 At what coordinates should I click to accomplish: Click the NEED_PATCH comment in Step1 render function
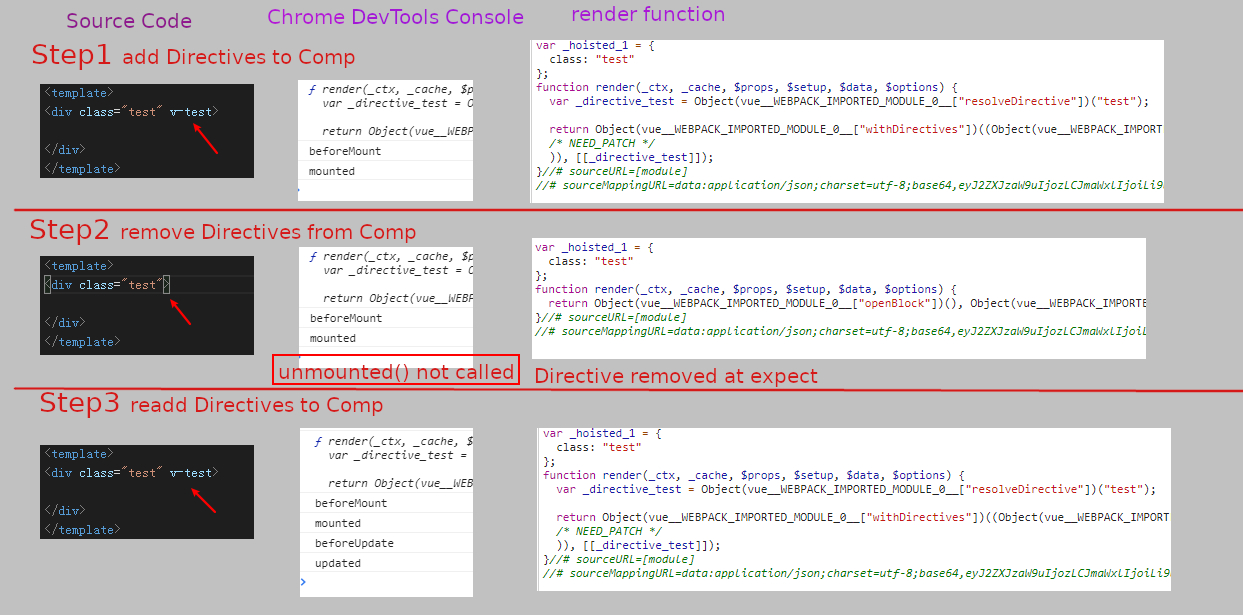click(602, 143)
